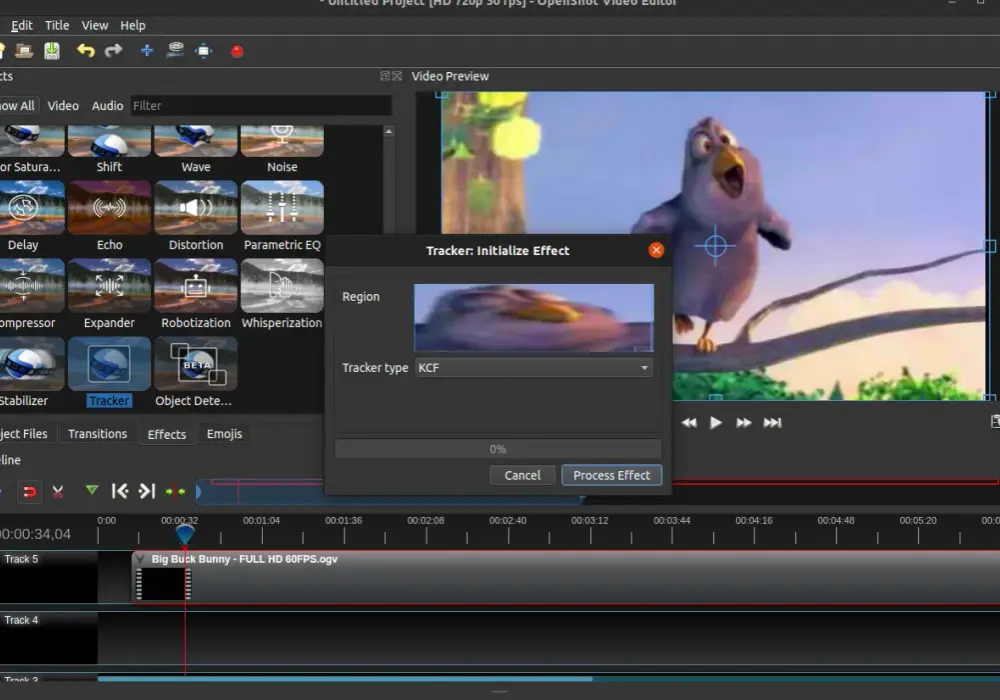Switch to the Transitions tab
Image resolution: width=1000 pixels, height=700 pixels.
click(x=98, y=434)
